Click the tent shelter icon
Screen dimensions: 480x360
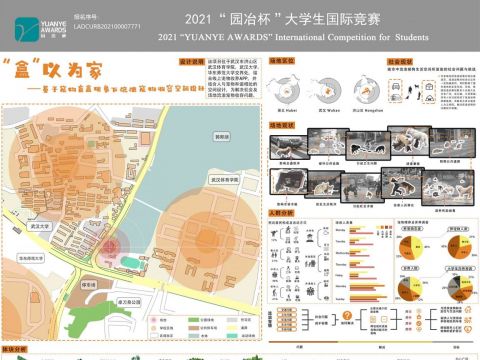[x=430, y=98]
